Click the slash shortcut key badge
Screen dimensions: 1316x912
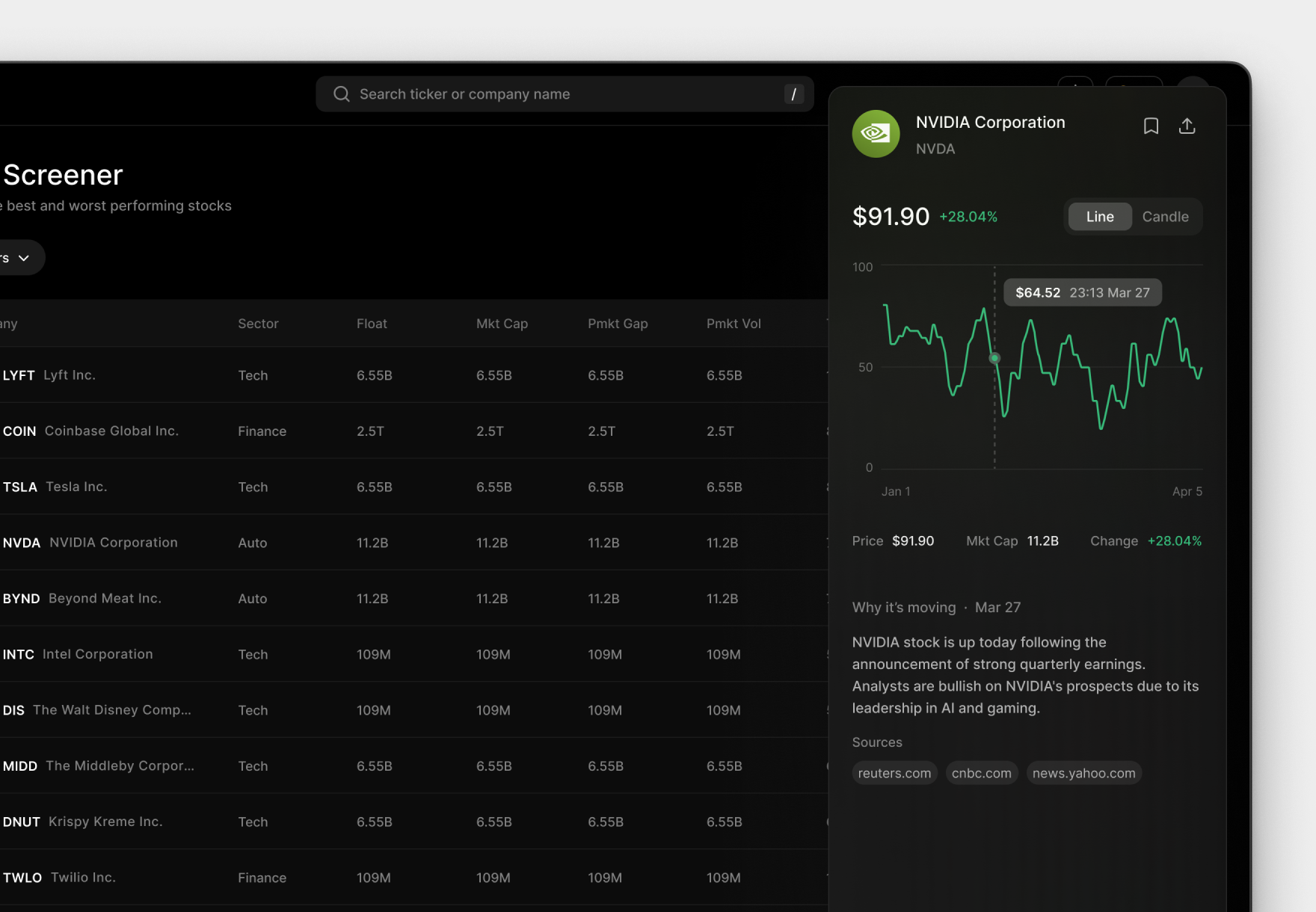(x=793, y=93)
